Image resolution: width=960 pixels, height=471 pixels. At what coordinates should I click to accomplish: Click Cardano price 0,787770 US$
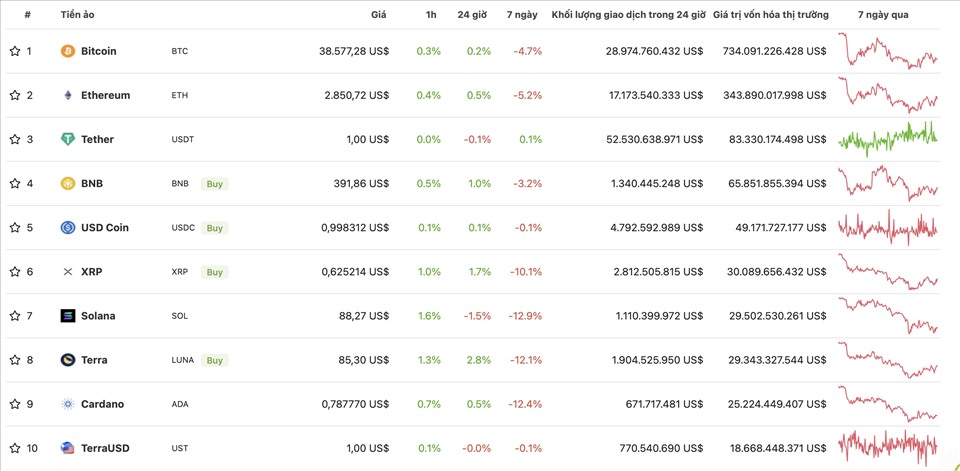[x=355, y=404]
